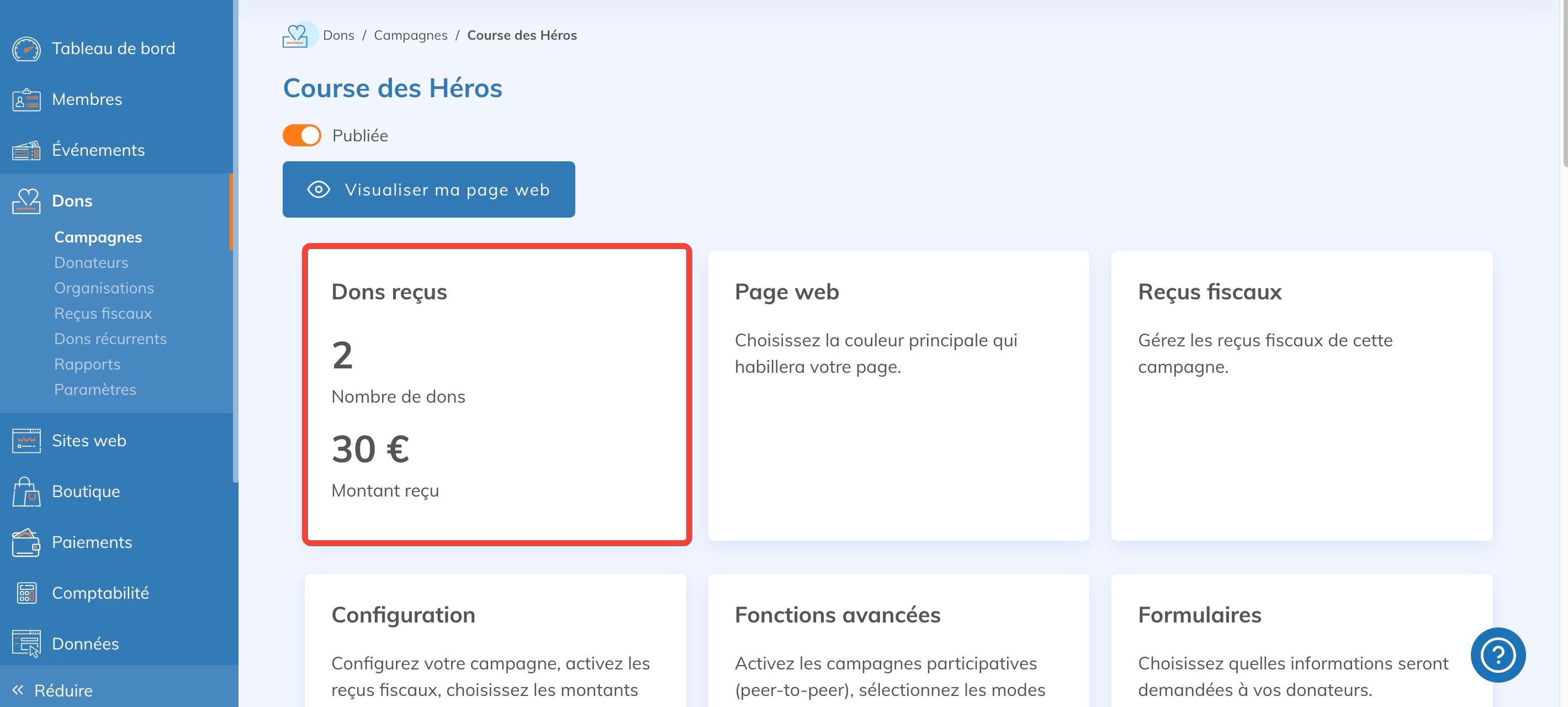
Task: Open Reçus fiscaux submenu item
Action: pyautogui.click(x=103, y=313)
